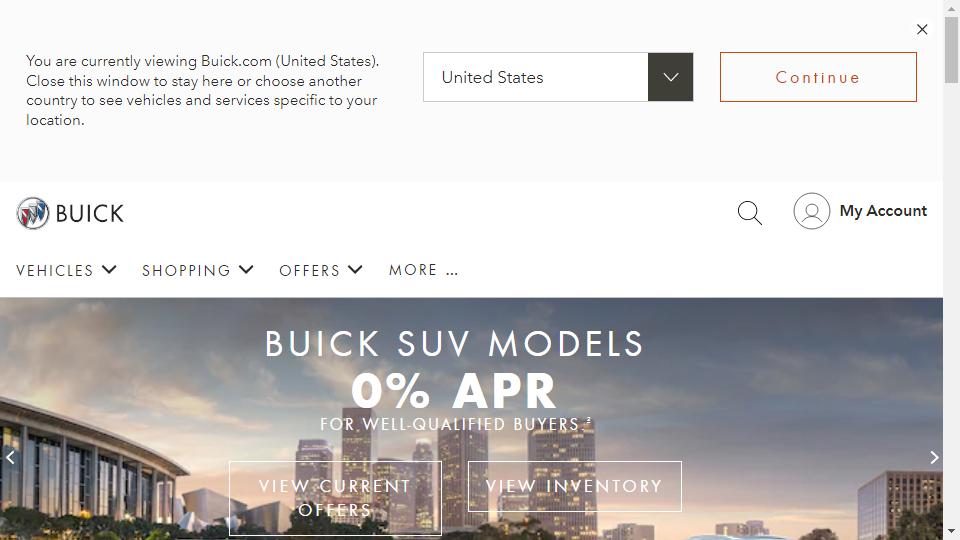Image resolution: width=960 pixels, height=540 pixels.
Task: Expand the Shopping menu
Action: (x=197, y=270)
